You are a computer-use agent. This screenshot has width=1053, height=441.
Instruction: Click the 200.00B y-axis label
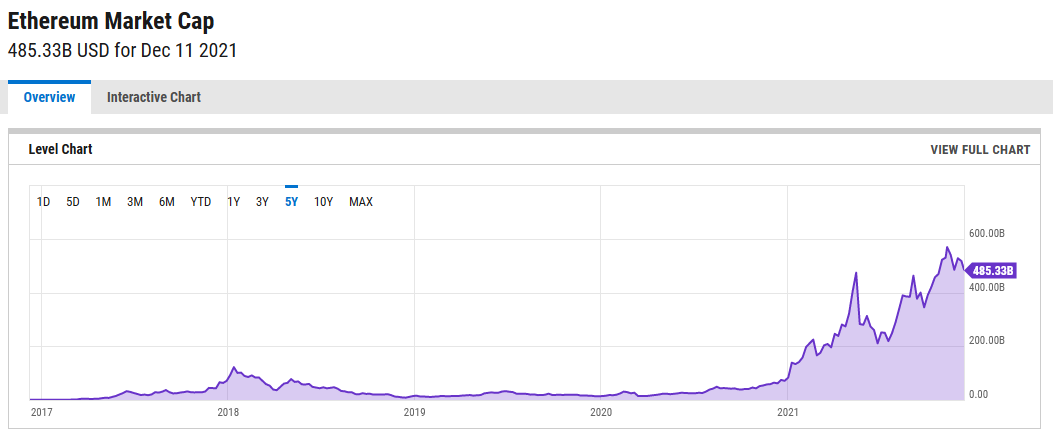(987, 340)
